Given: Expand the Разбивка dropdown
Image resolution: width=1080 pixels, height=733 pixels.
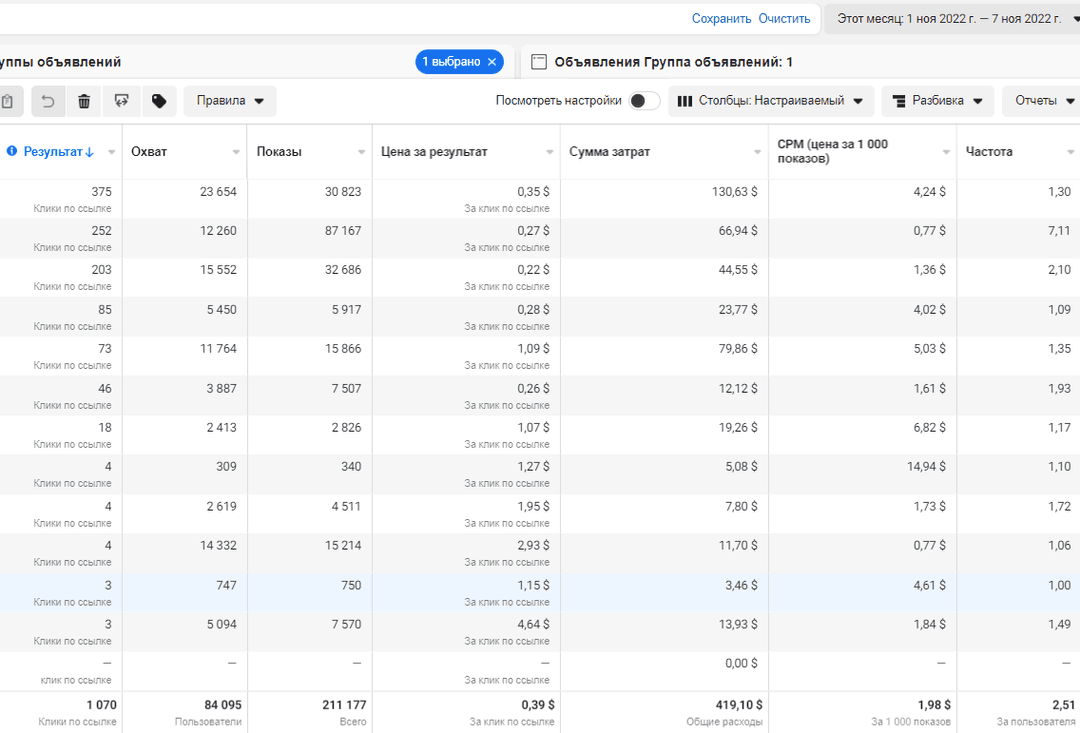Looking at the screenshot, I should click(937, 101).
